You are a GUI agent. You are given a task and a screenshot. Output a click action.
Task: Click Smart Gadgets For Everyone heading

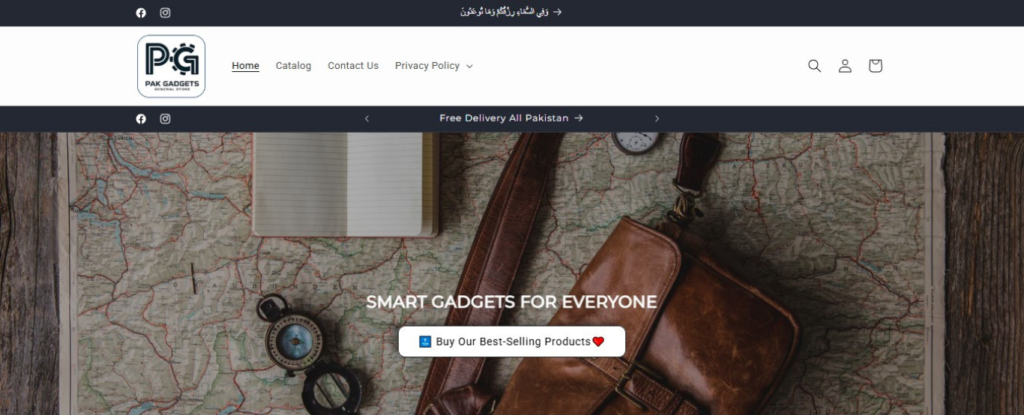[511, 302]
